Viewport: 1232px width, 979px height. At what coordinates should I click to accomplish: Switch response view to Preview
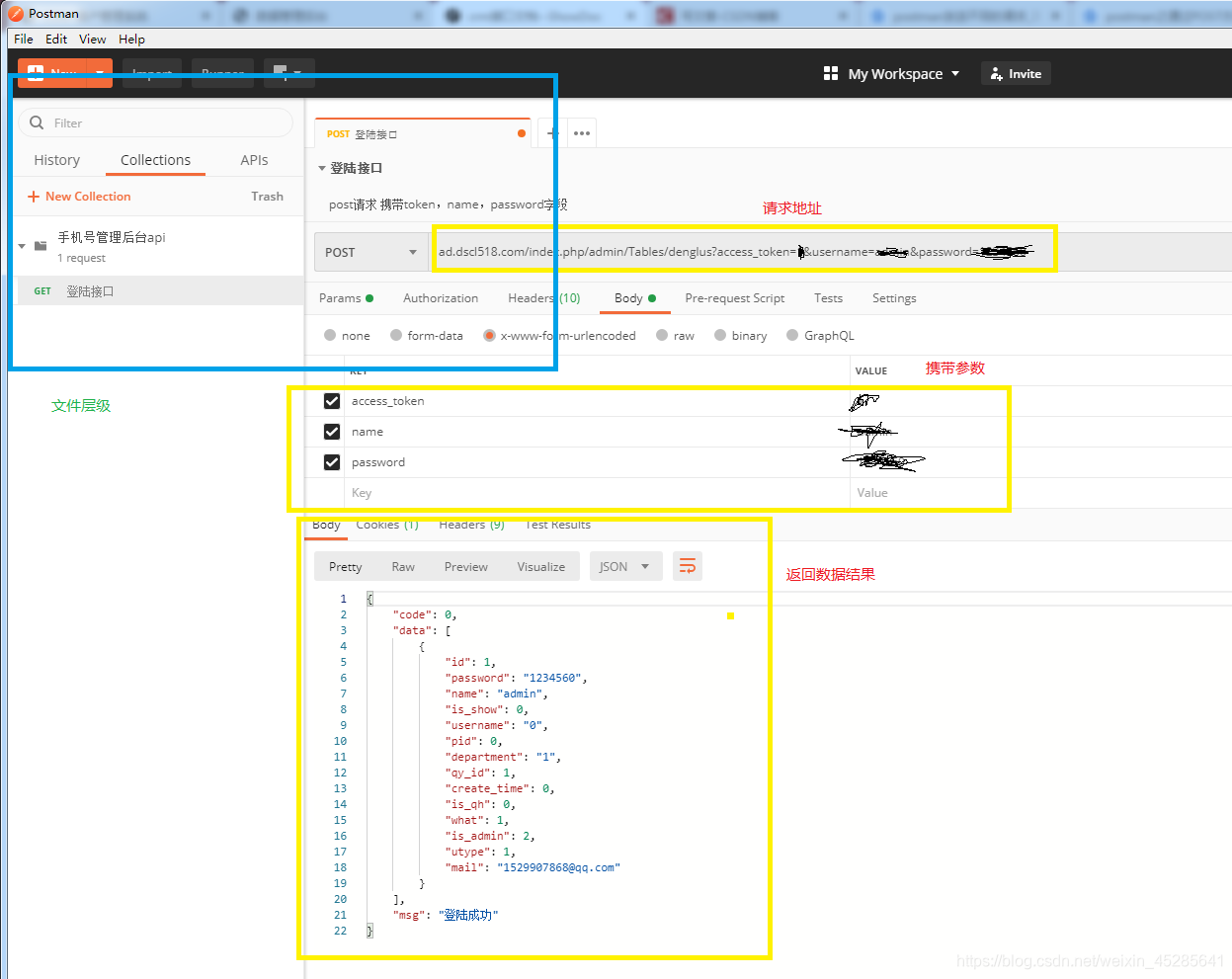tap(466, 566)
